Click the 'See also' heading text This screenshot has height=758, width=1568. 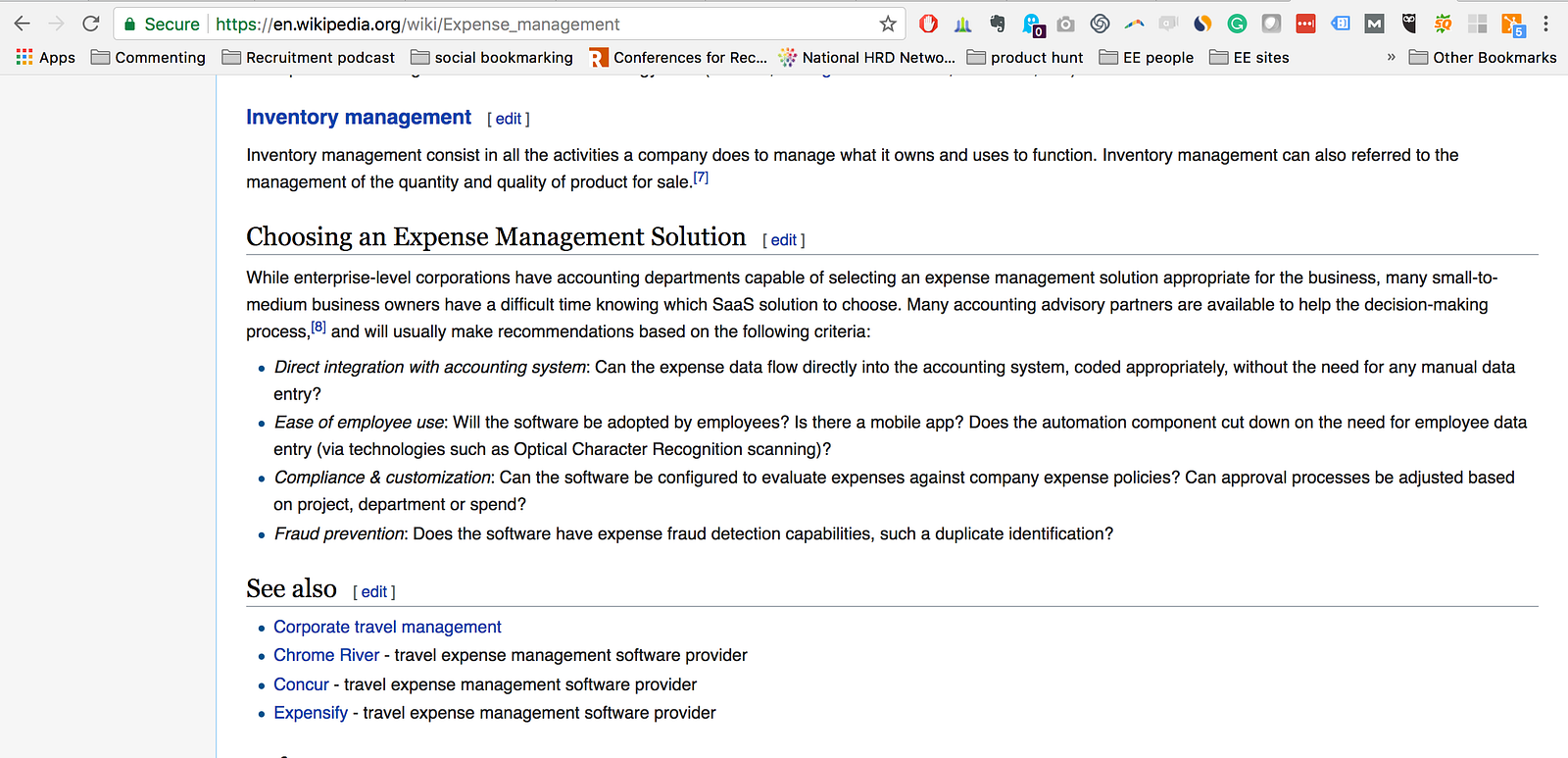(x=292, y=588)
